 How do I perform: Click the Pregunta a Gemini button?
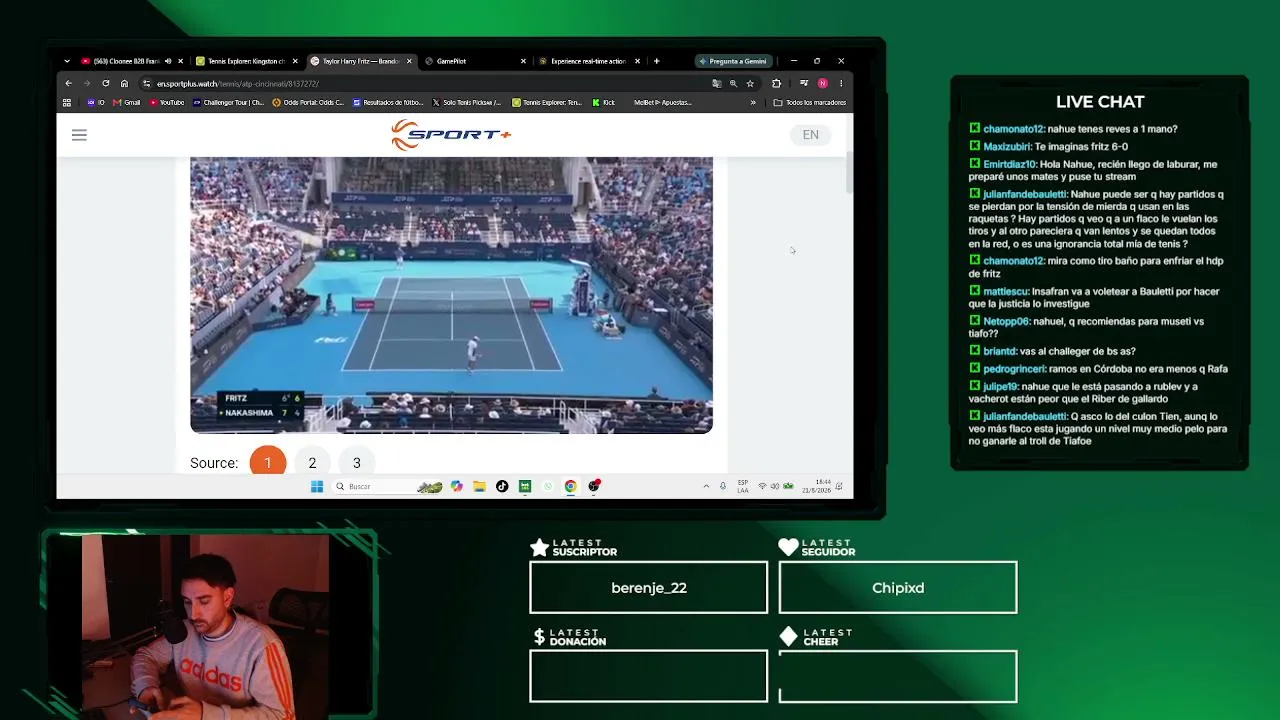733,61
